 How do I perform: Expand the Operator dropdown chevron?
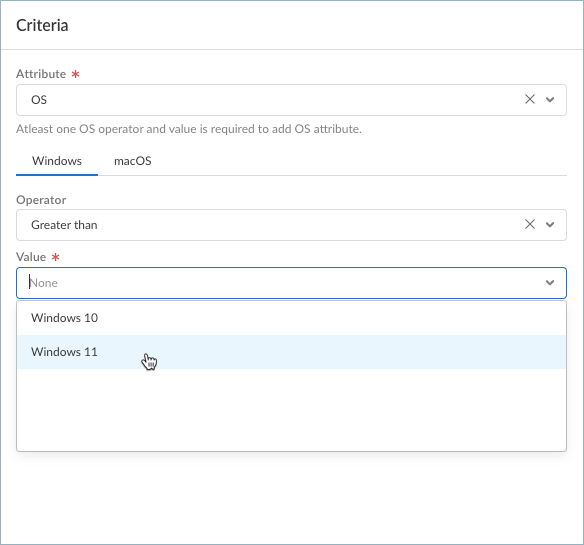pos(550,225)
